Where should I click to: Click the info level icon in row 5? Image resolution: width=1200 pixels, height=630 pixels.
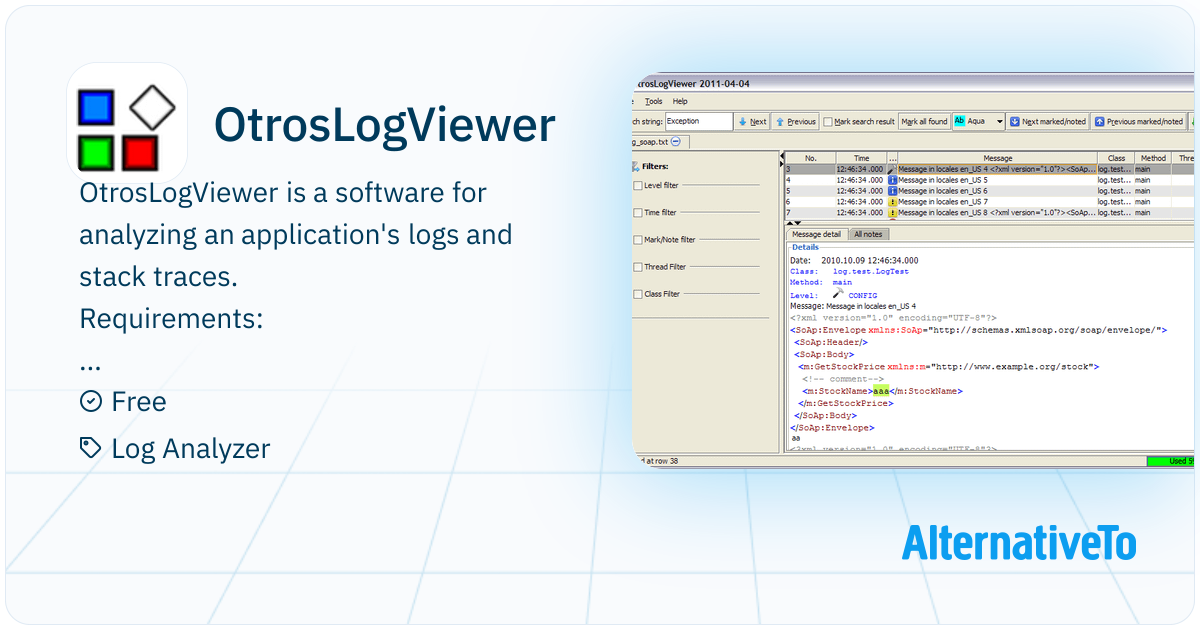click(892, 191)
